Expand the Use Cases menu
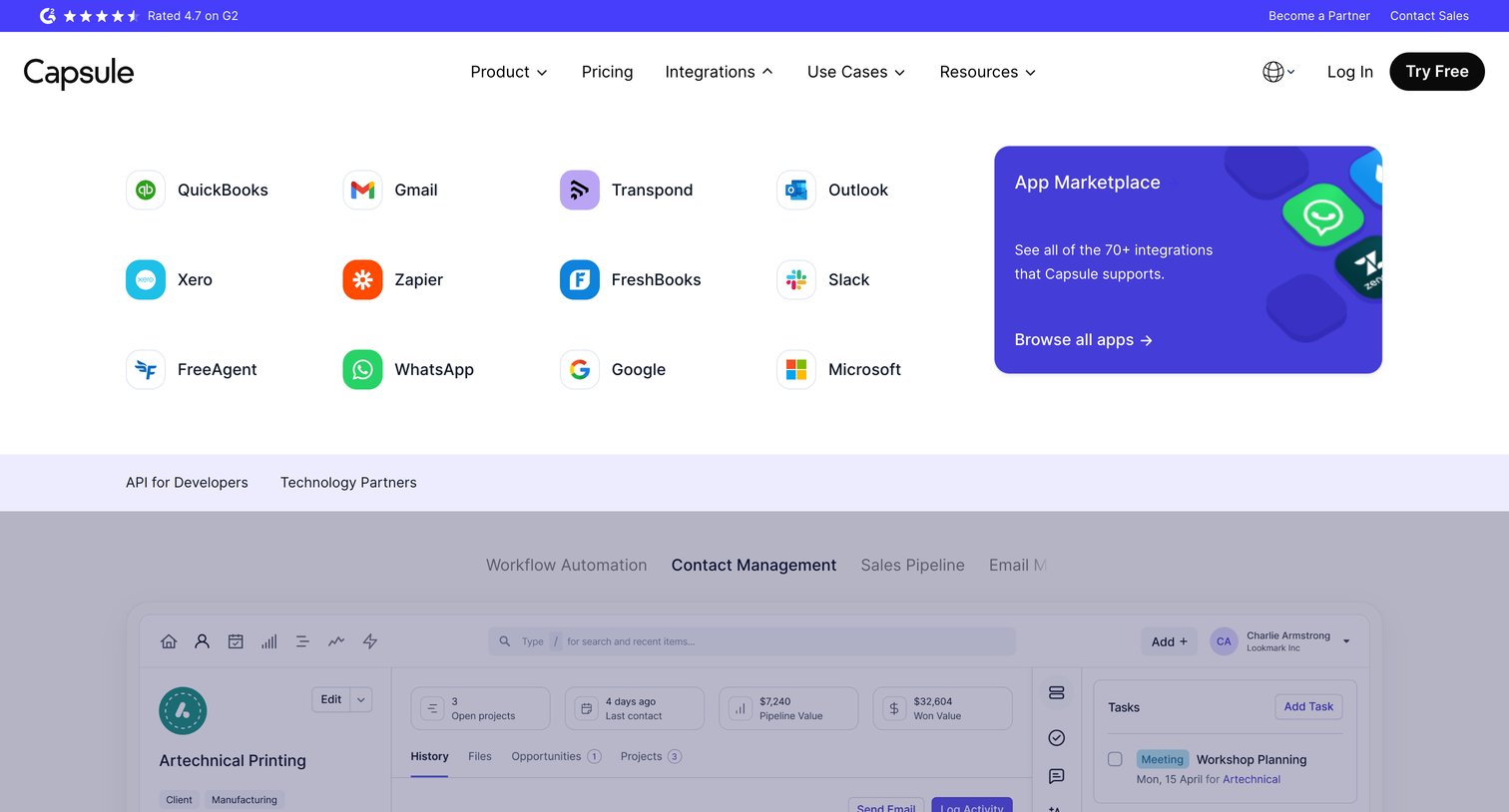The image size is (1509, 812). [856, 72]
